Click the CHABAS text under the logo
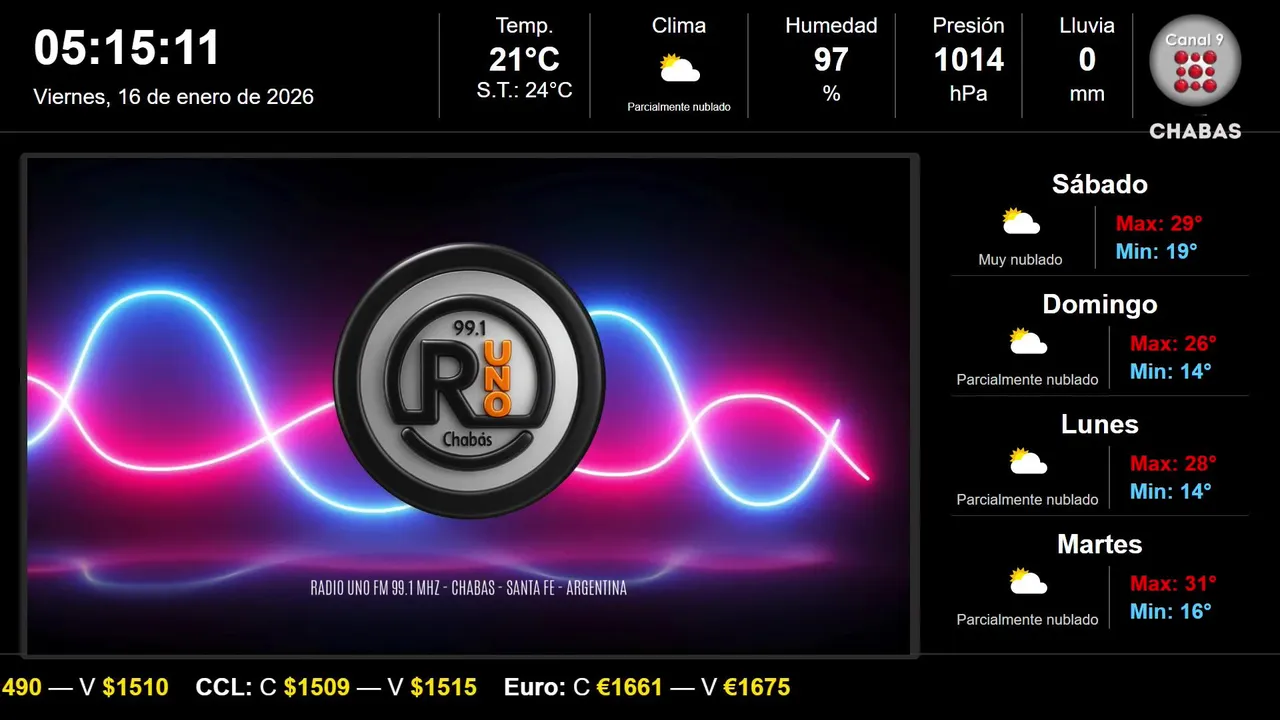Image resolution: width=1280 pixels, height=720 pixels. point(1196,131)
